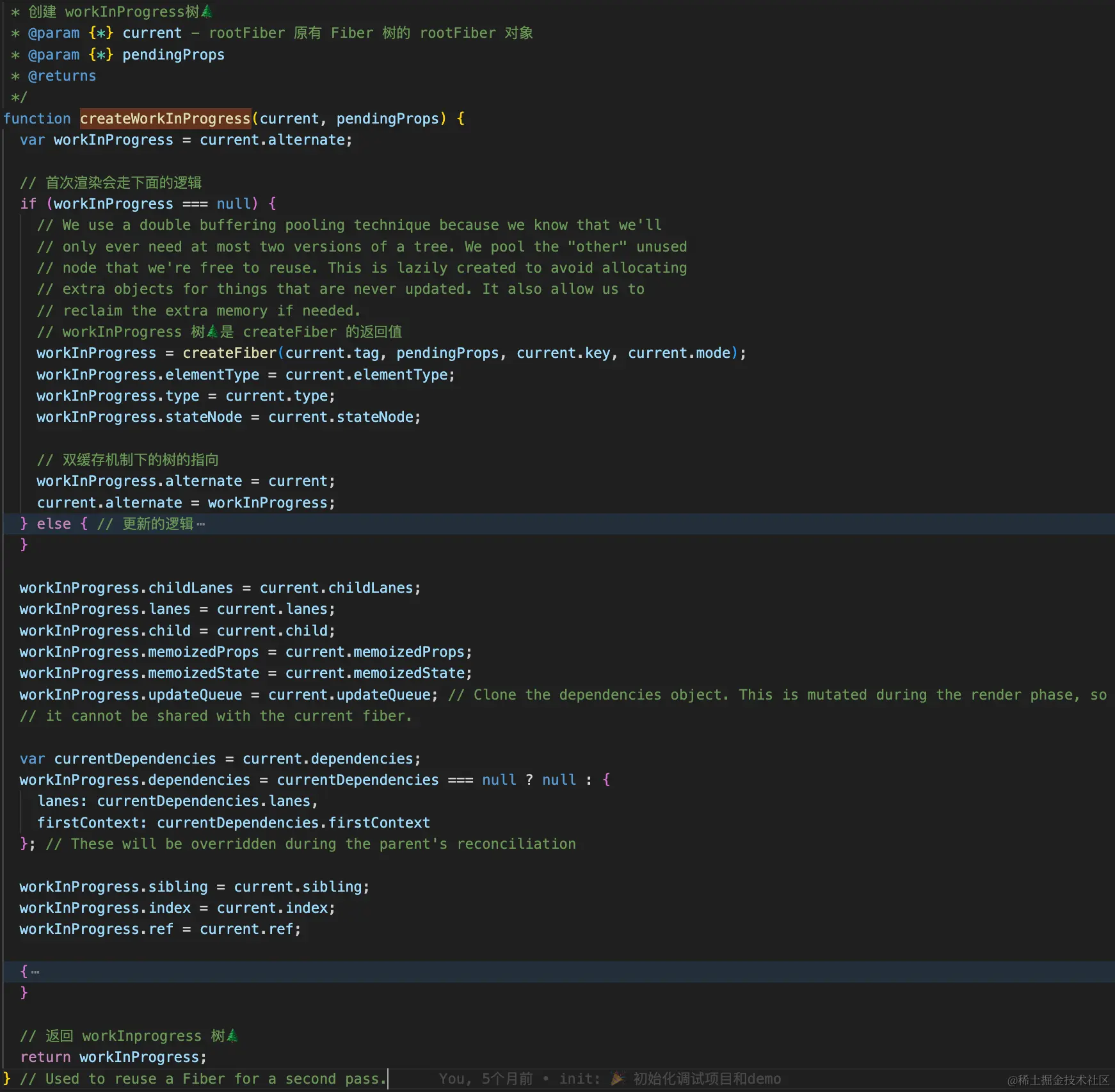
Task: Click the 'Used to reuse a Fiber' comment
Action: 204,1079
